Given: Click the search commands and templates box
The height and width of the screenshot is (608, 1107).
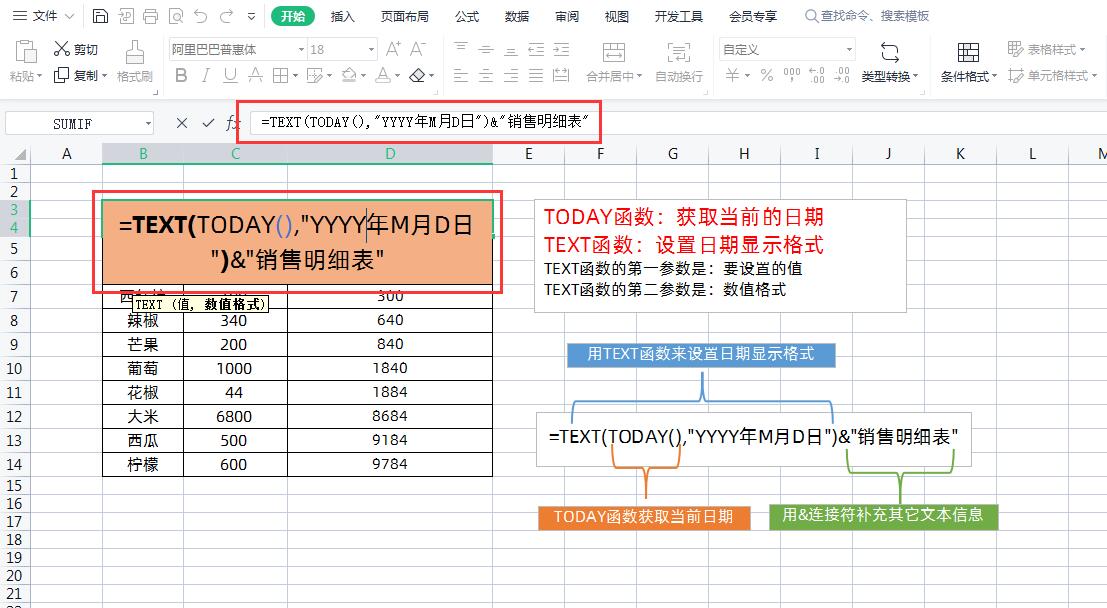Looking at the screenshot, I should tap(868, 16).
